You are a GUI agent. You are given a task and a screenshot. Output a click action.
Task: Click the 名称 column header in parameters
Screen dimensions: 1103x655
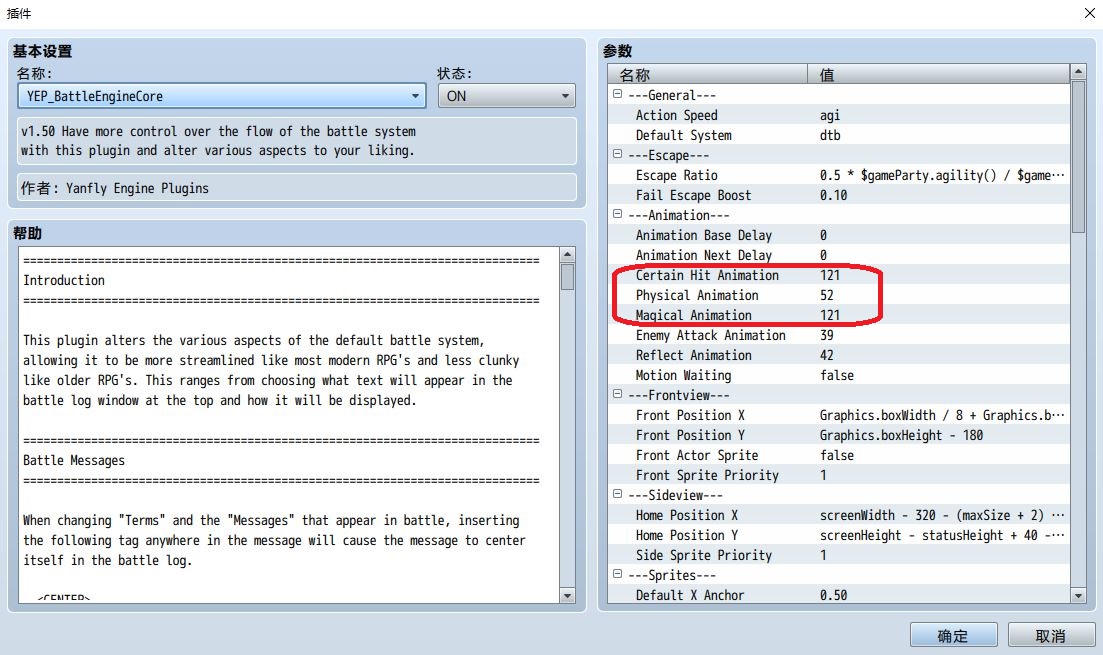point(708,75)
